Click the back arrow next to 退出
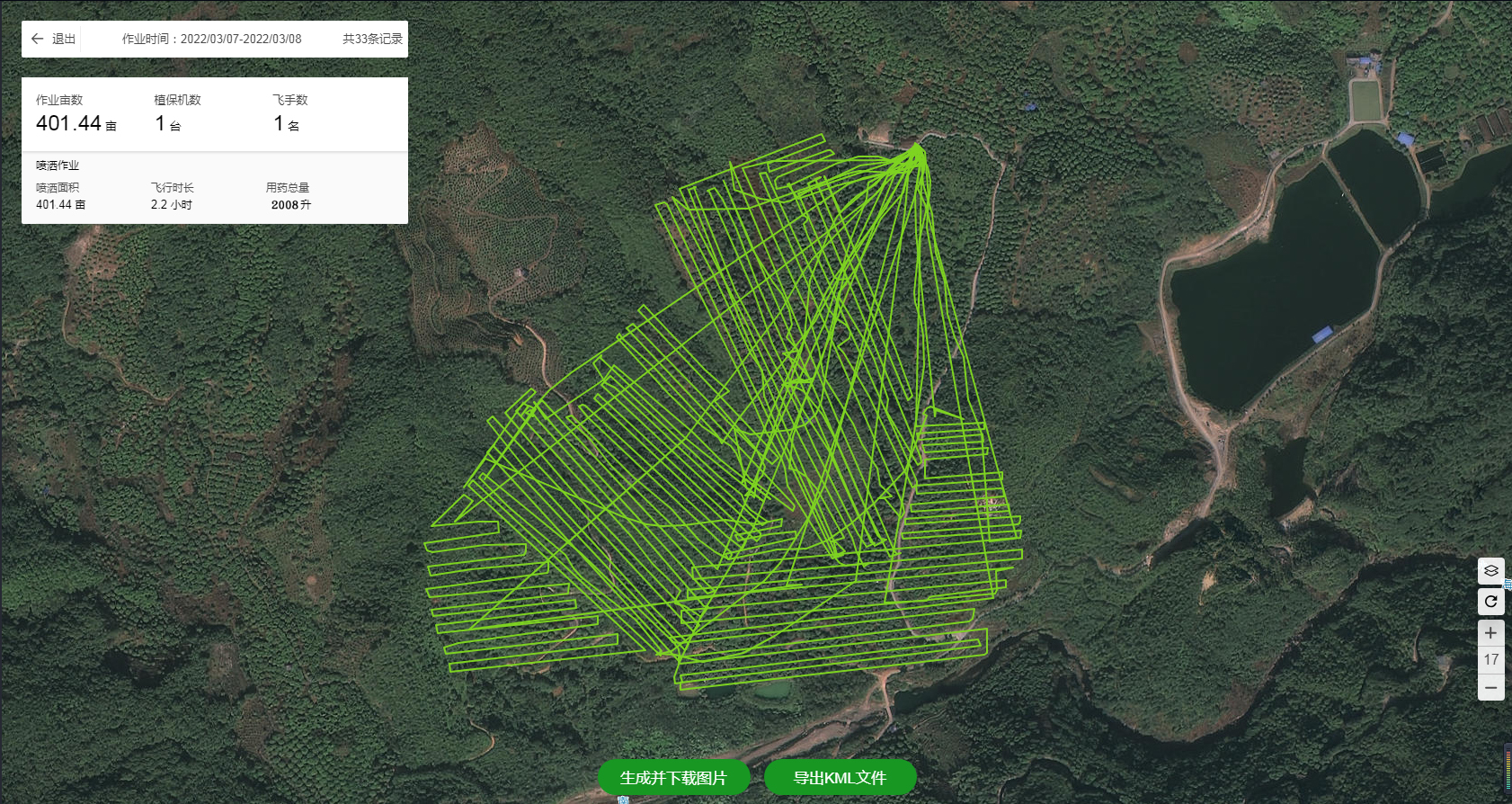The height and width of the screenshot is (804, 1512). [x=37, y=39]
